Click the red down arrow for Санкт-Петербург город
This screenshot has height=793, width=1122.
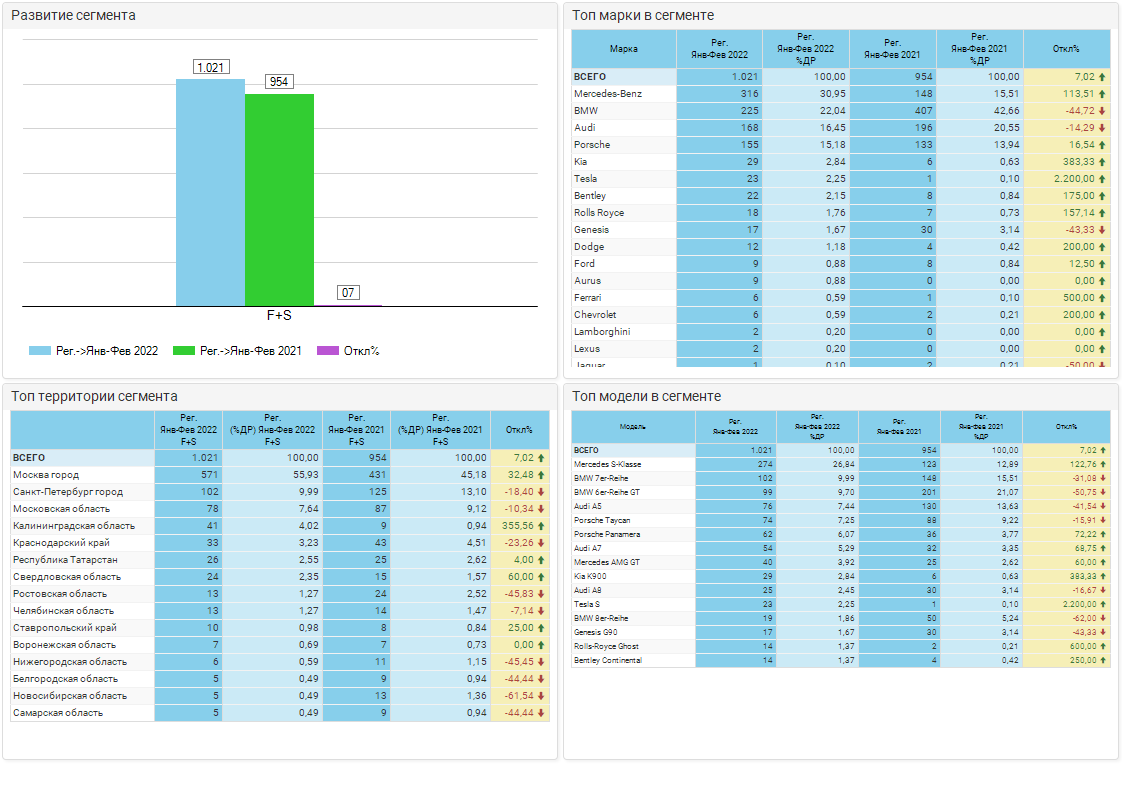[541, 492]
